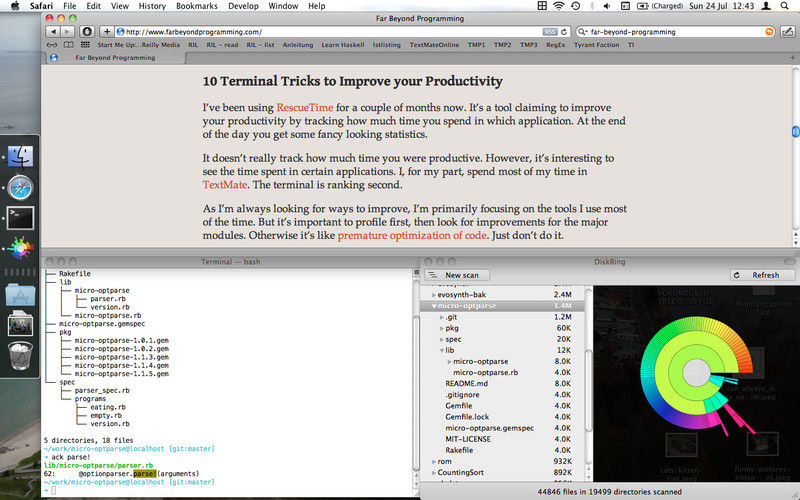Click the orange snapback icon in search field
This screenshot has height=500, width=800.
769,32
